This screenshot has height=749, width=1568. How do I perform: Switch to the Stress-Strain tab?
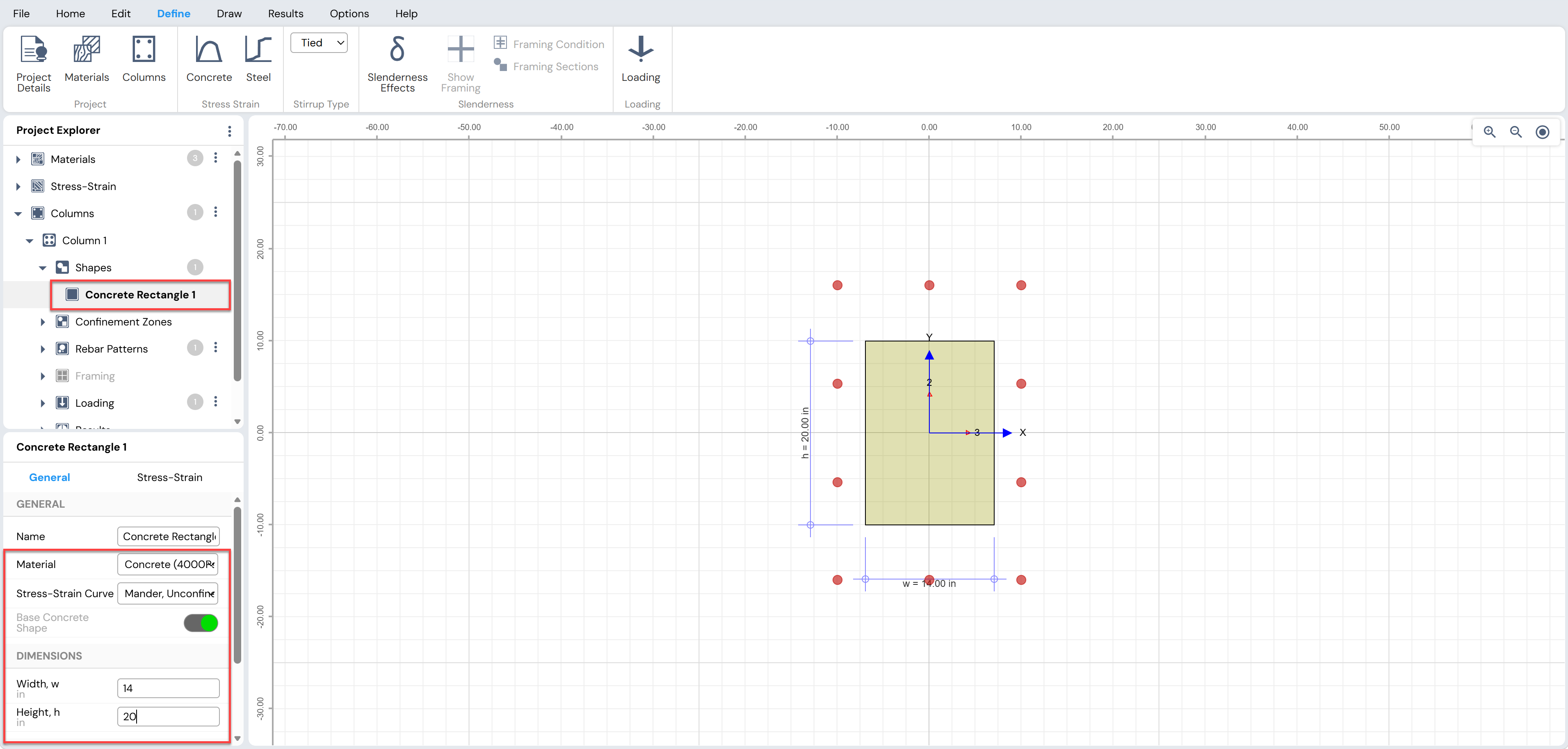(x=169, y=477)
